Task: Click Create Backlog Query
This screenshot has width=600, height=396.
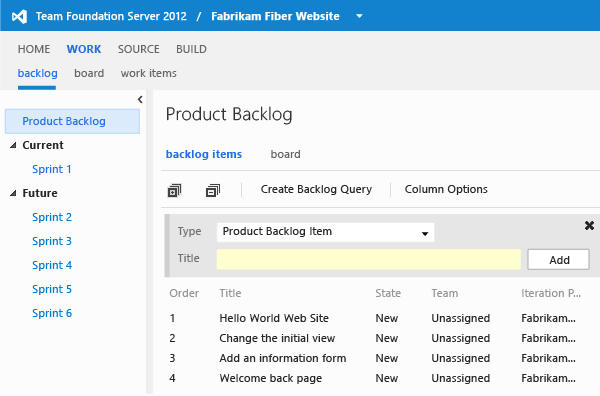Action: [x=316, y=189]
